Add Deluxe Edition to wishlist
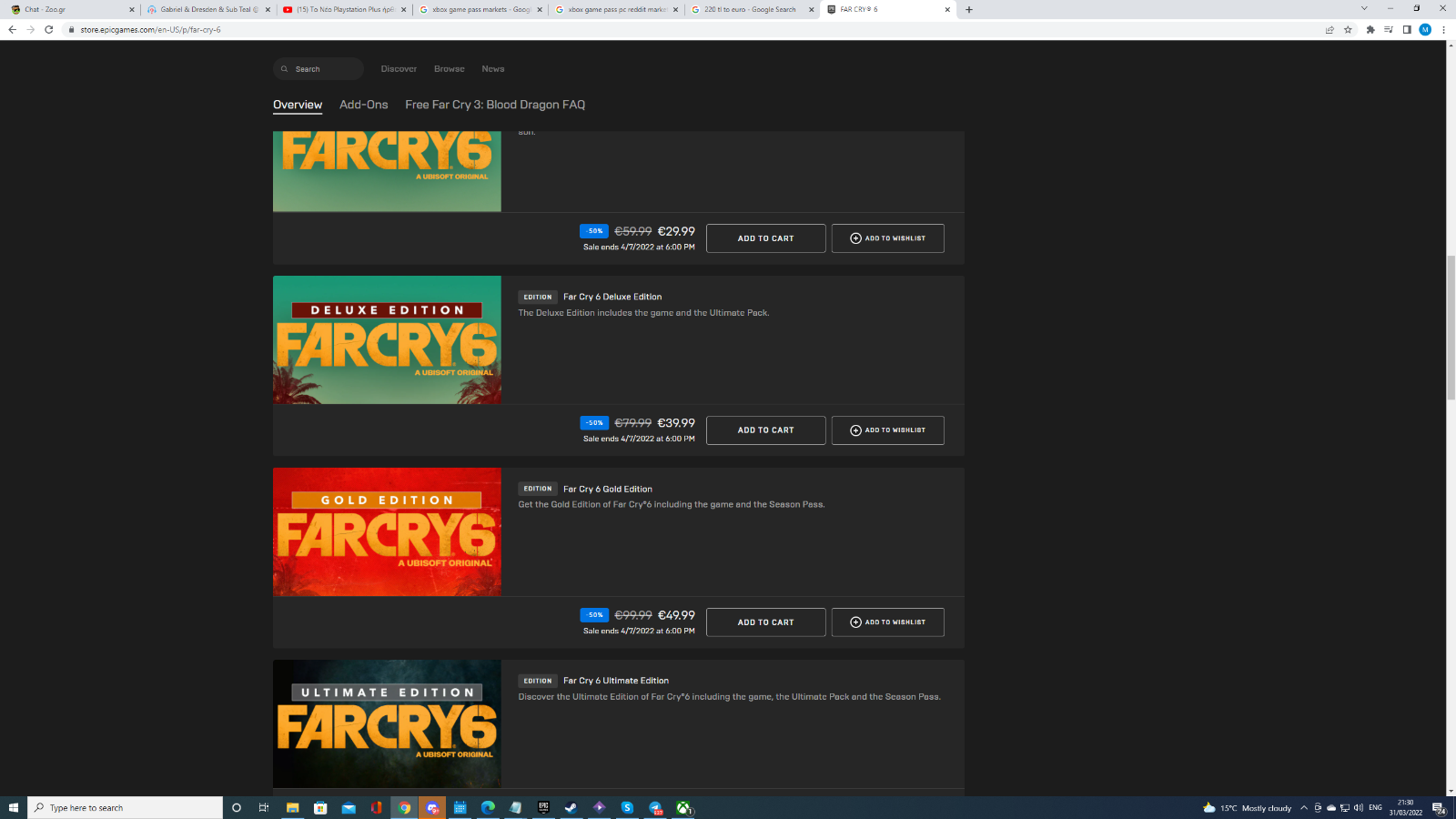 [887, 430]
